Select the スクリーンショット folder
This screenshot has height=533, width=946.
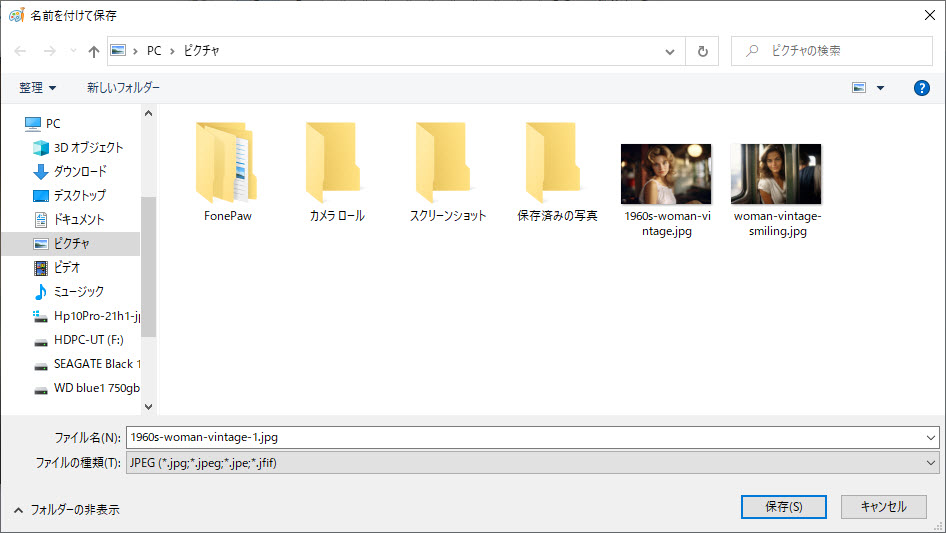click(x=447, y=165)
